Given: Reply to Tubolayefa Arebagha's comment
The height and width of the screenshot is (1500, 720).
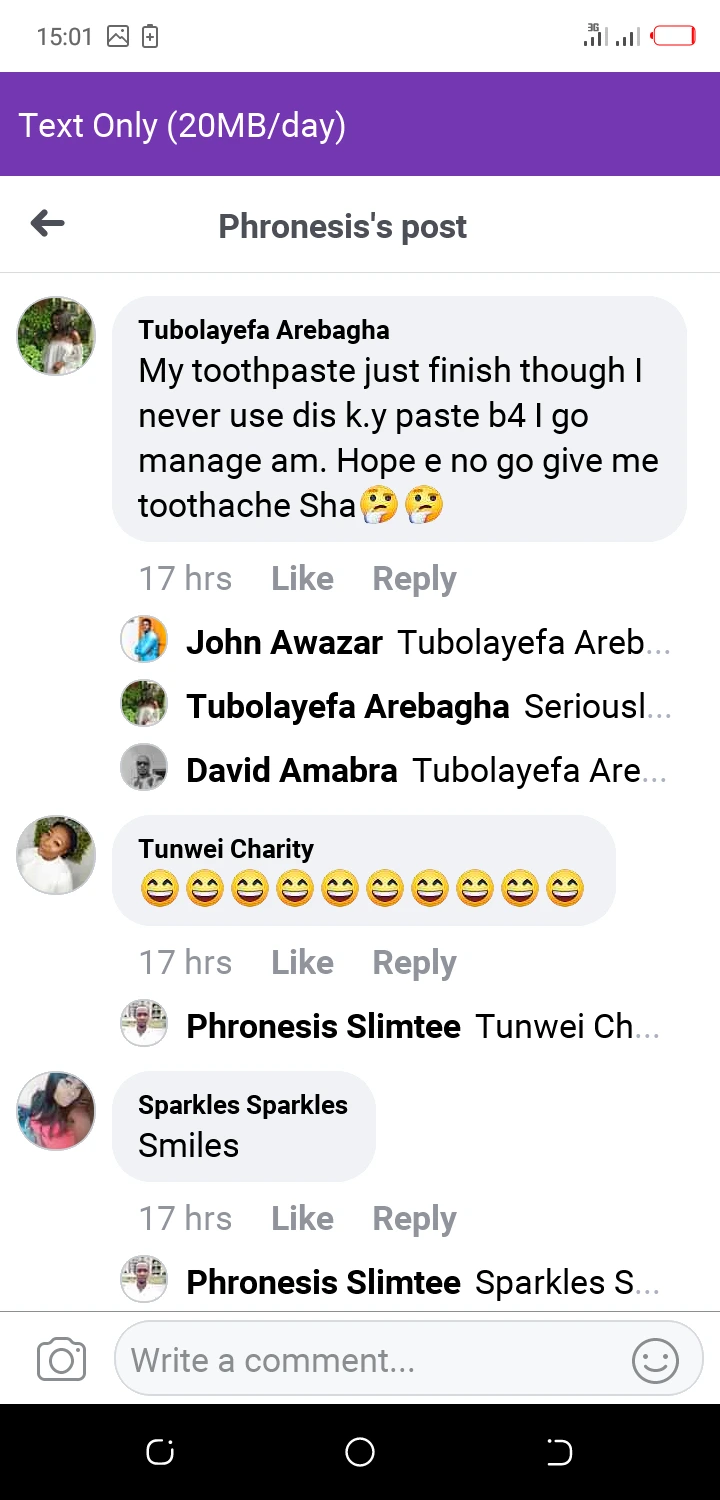Looking at the screenshot, I should click(414, 579).
